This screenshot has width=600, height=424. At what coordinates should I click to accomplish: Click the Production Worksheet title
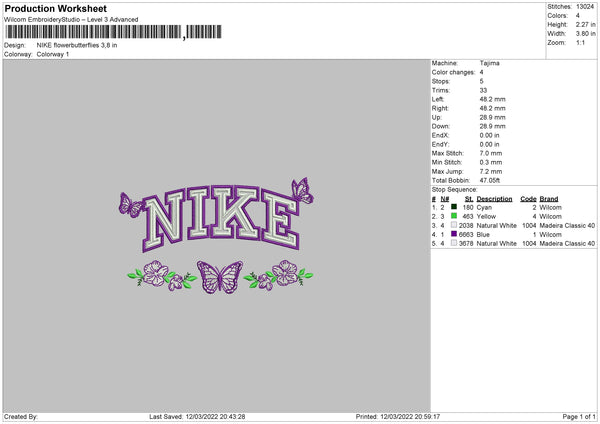coord(55,8)
